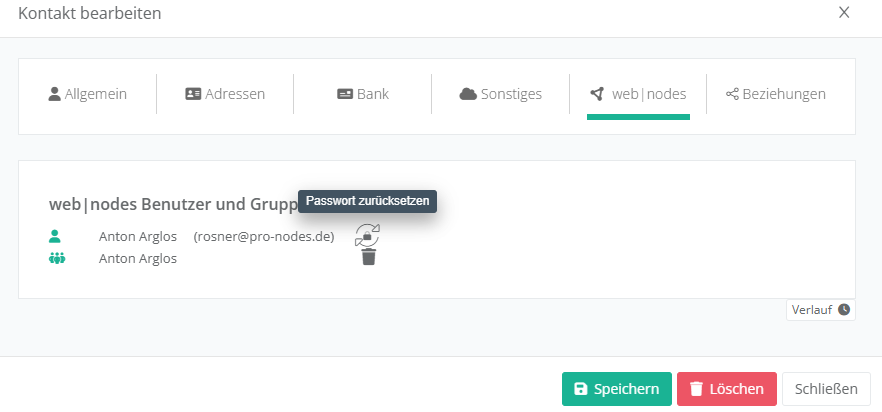The width and height of the screenshot is (882, 412).
Task: Open the Verlauf history
Action: pos(820,310)
